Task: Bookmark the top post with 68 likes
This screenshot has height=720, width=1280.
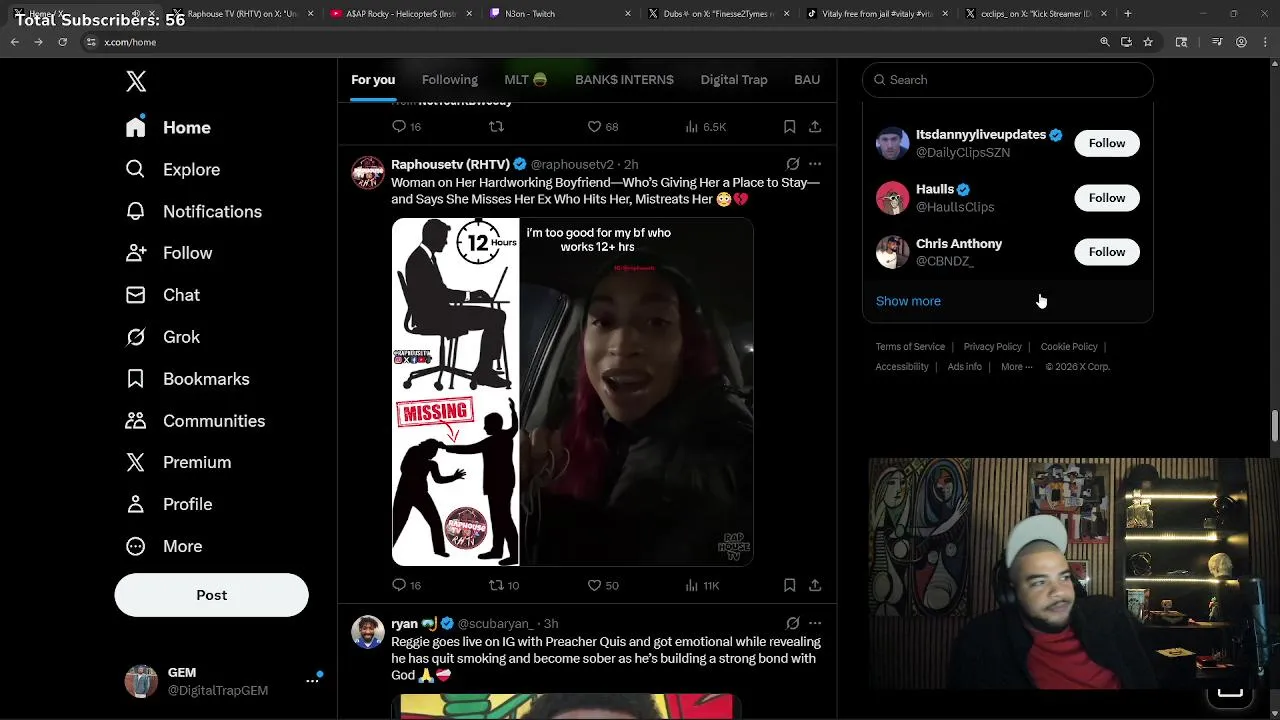Action: 789,127
